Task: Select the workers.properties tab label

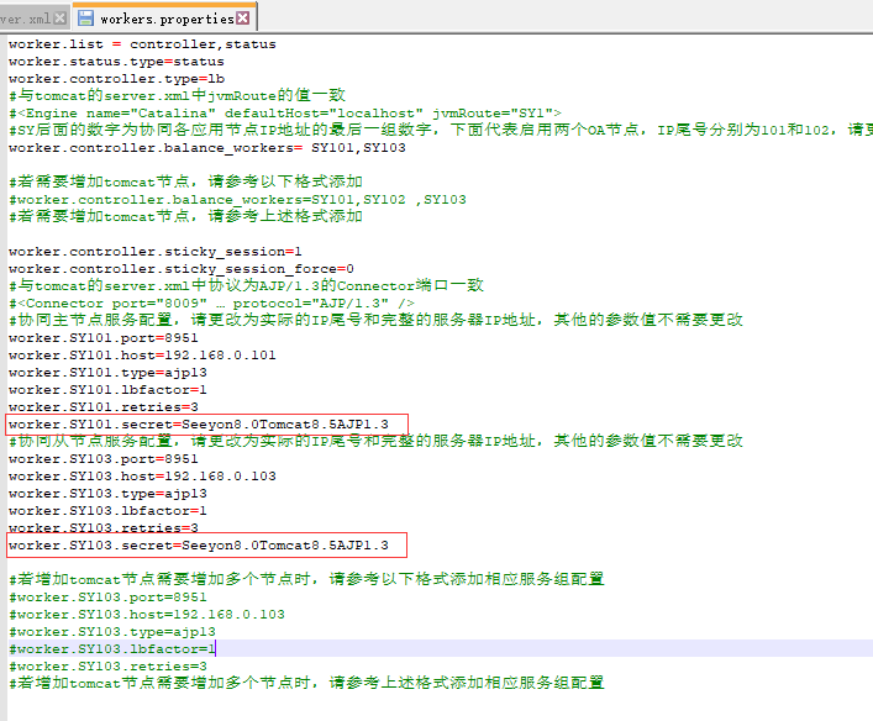Action: (x=166, y=18)
